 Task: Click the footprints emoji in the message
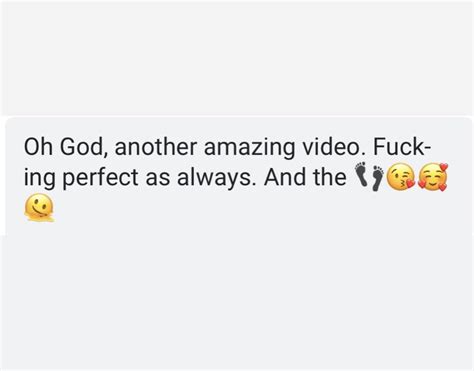[369, 176]
